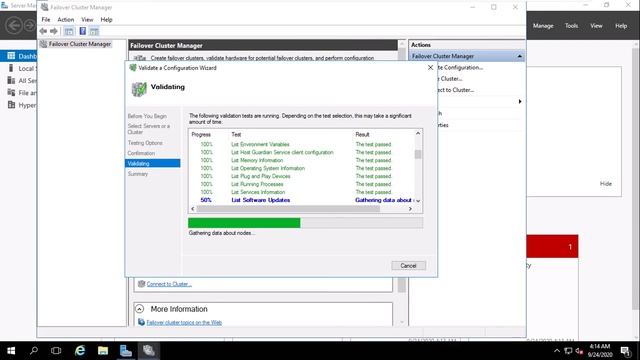Click Server Manager back navigation button
Screen dimensions: 640x360
coord(14,25)
